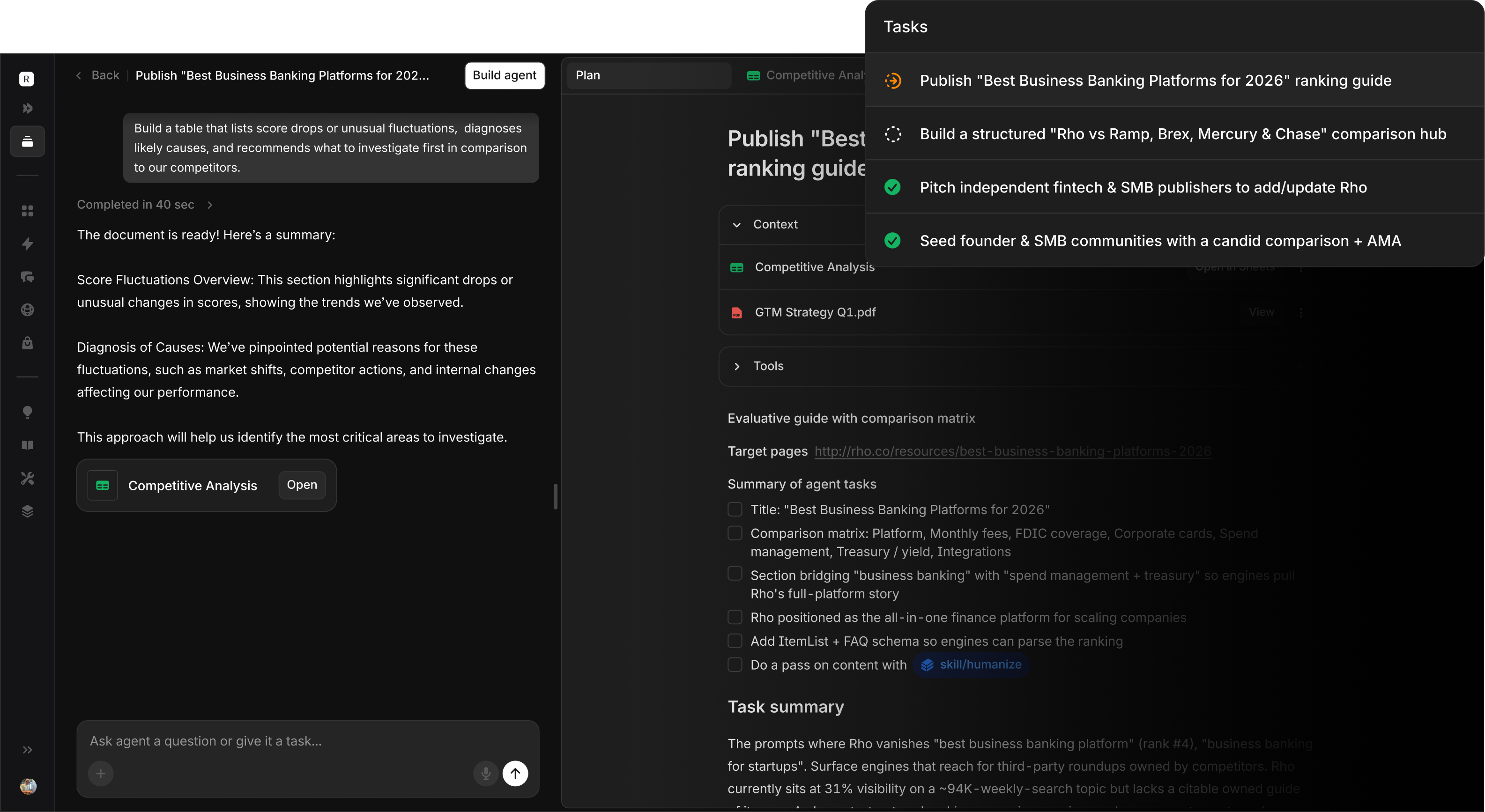The height and width of the screenshot is (812, 1485).
Task: Select Publish Best Business Banking Platforms task
Action: pos(1175,80)
